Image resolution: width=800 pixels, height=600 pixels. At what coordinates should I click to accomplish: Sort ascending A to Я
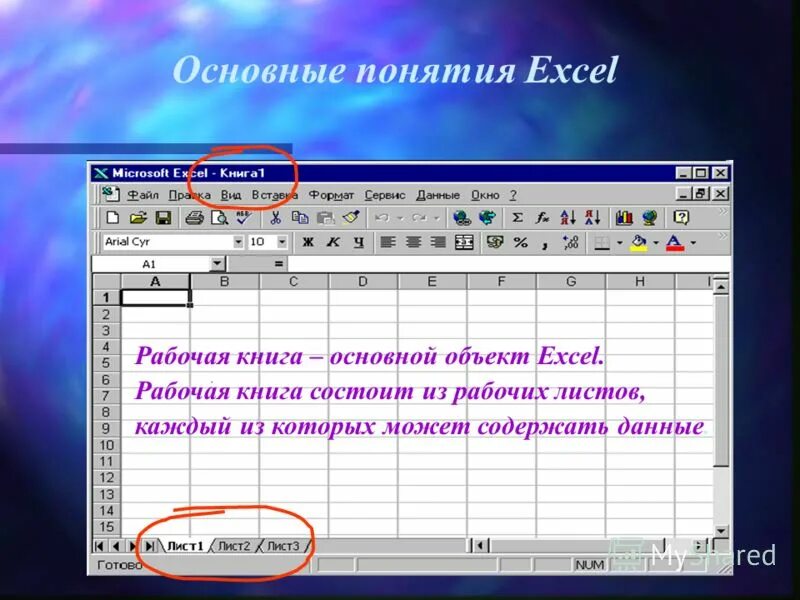point(568,218)
